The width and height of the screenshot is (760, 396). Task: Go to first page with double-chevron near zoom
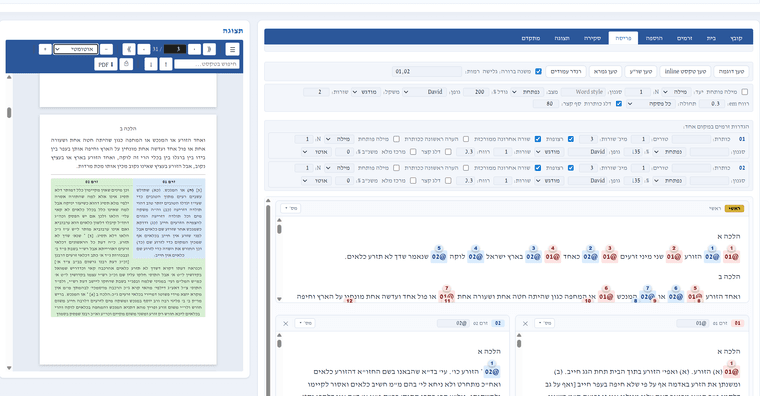click(x=129, y=49)
